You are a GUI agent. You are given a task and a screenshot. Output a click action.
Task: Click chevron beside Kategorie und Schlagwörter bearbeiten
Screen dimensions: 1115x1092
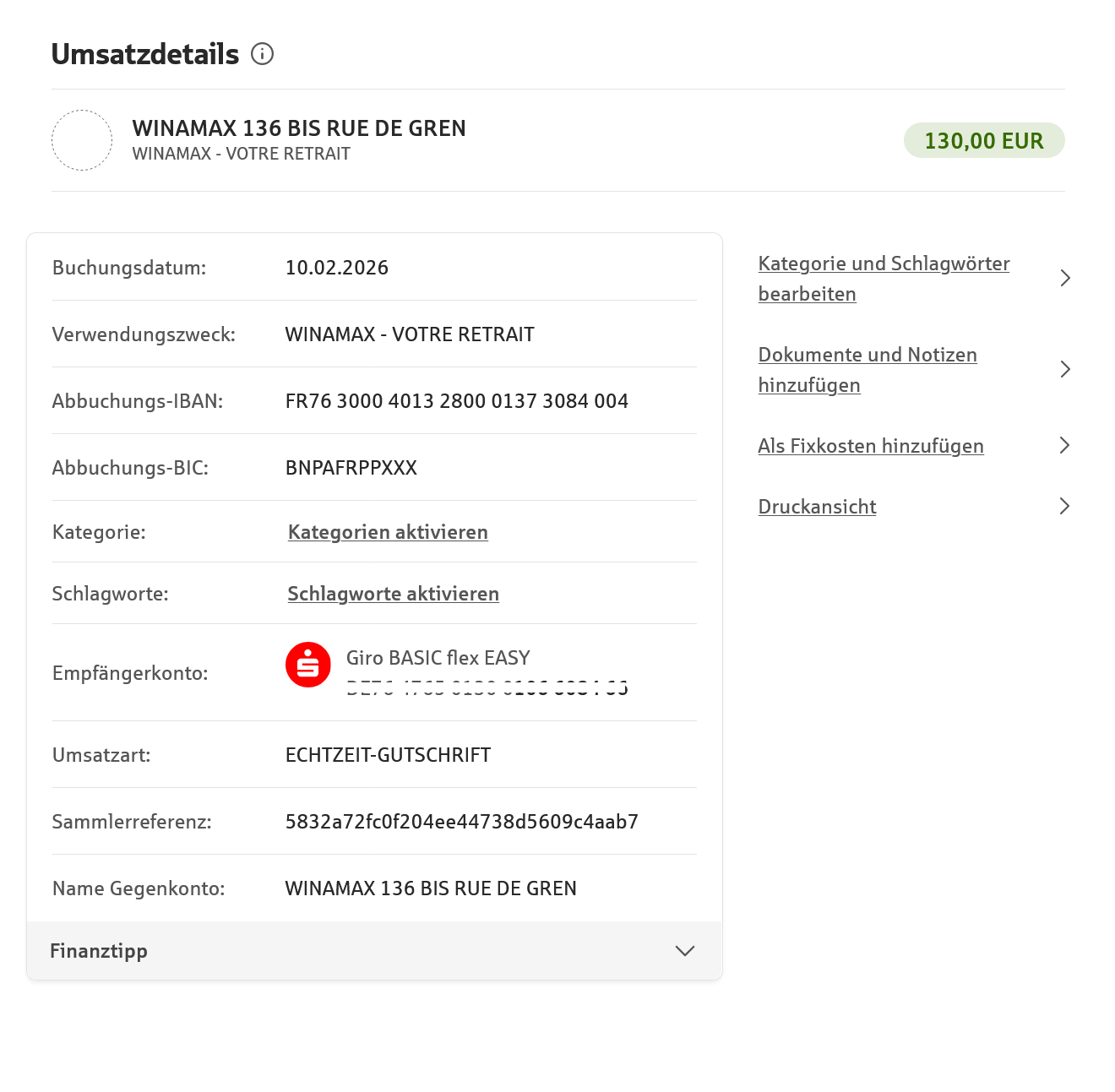point(1065,278)
